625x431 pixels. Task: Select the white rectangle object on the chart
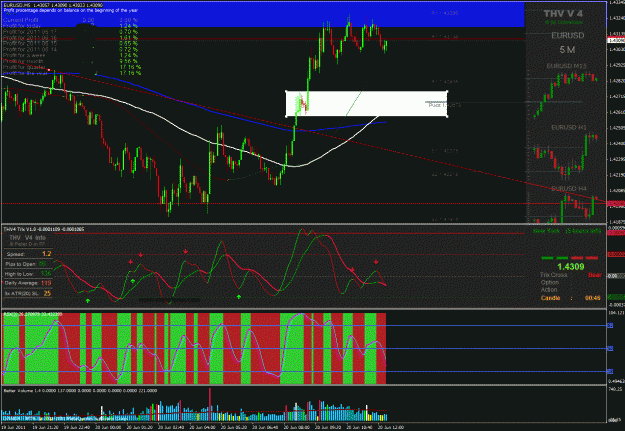(367, 104)
